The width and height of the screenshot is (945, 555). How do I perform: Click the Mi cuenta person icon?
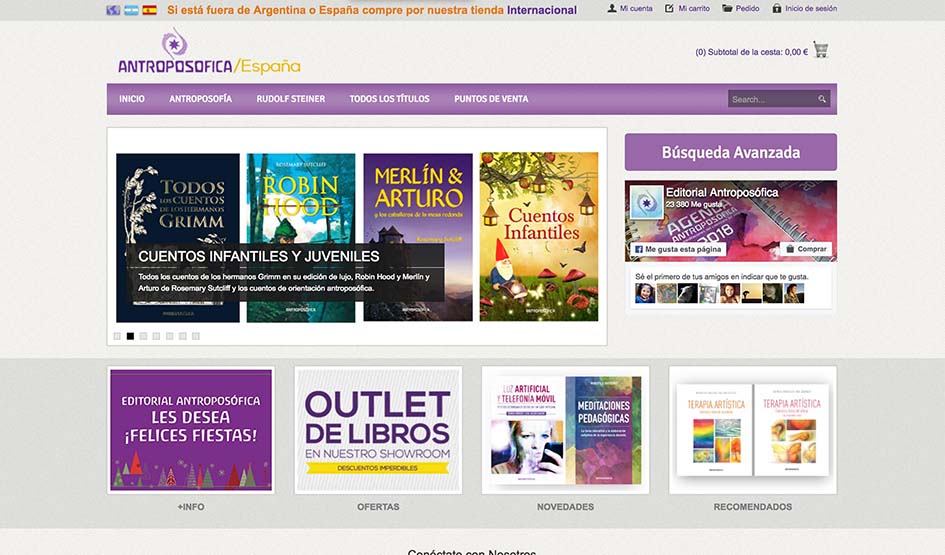(x=612, y=8)
